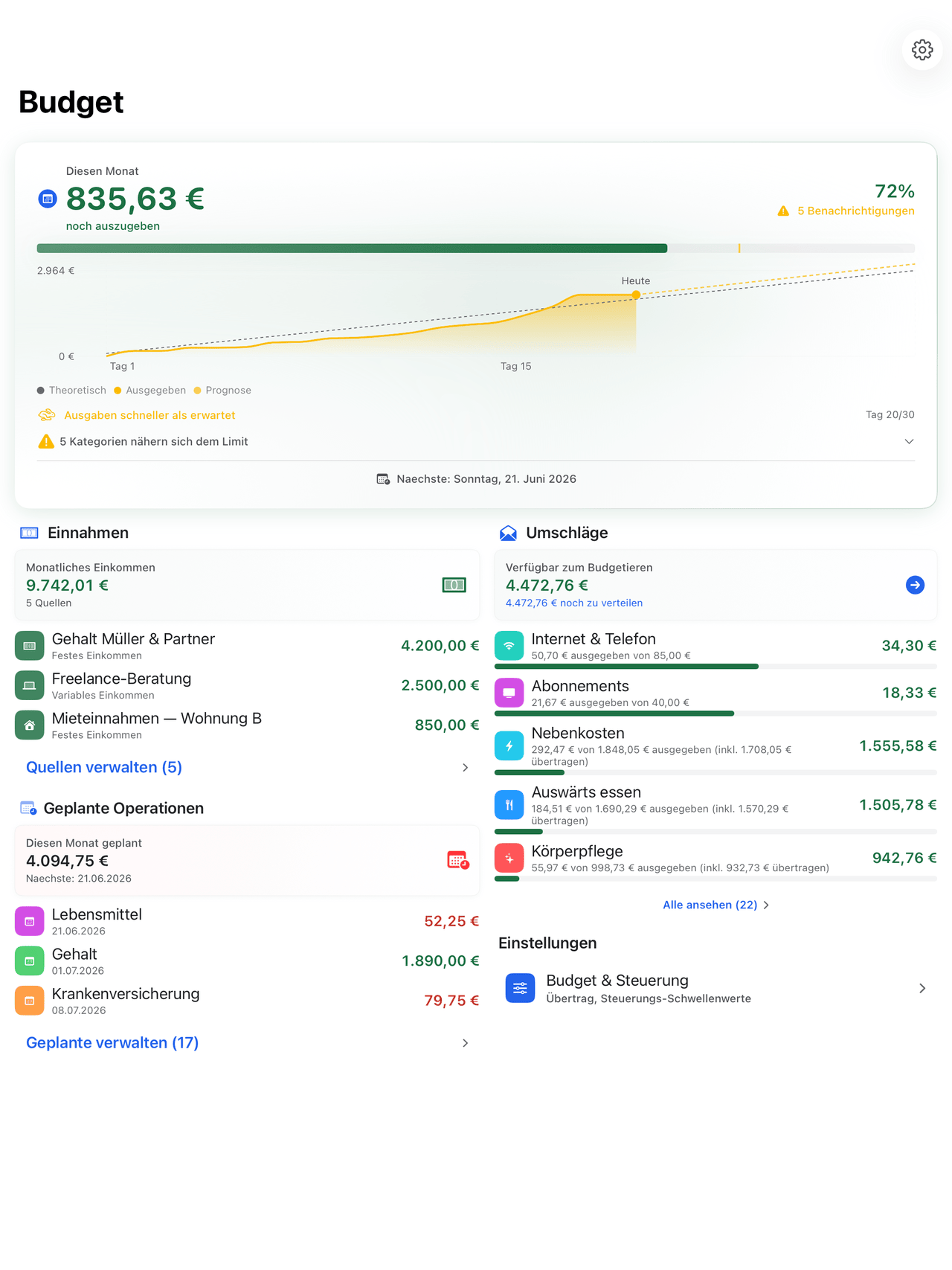952x1270 pixels.
Task: Click the 72% budget percentage
Action: (x=895, y=191)
